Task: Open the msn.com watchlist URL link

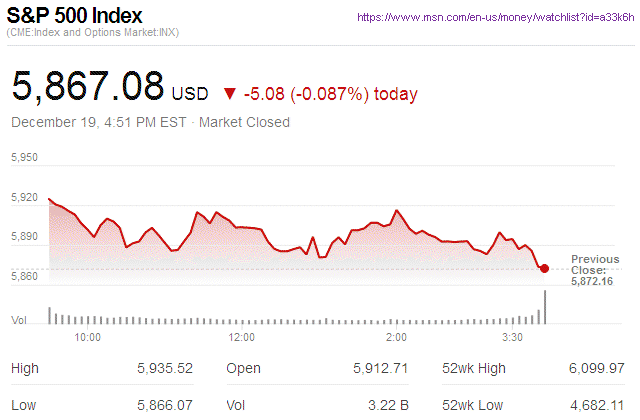Action: click(493, 18)
